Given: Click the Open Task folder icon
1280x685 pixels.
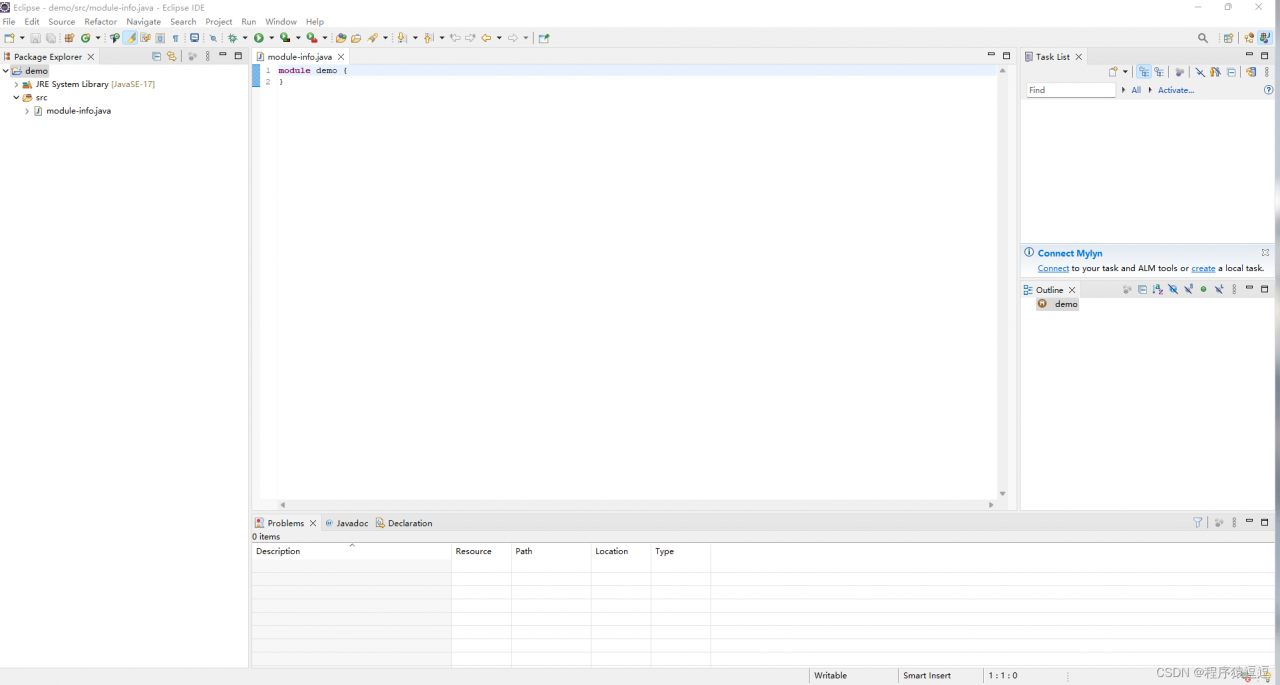Looking at the screenshot, I should point(356,38).
